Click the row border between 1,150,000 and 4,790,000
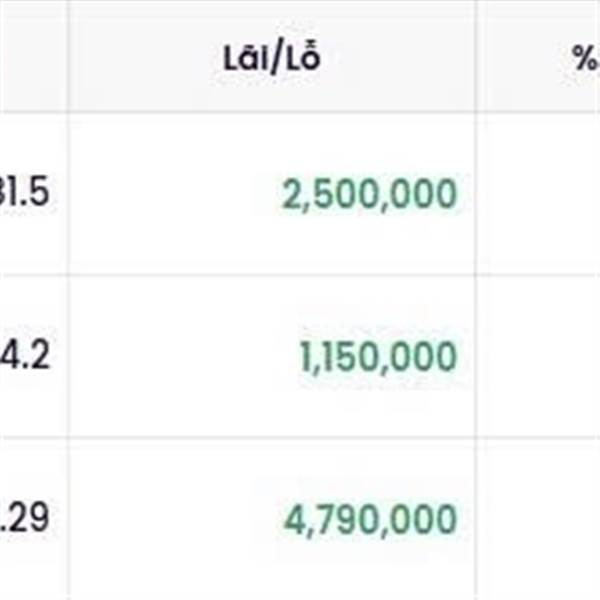Viewport: 600px width, 600px height. click(271, 438)
